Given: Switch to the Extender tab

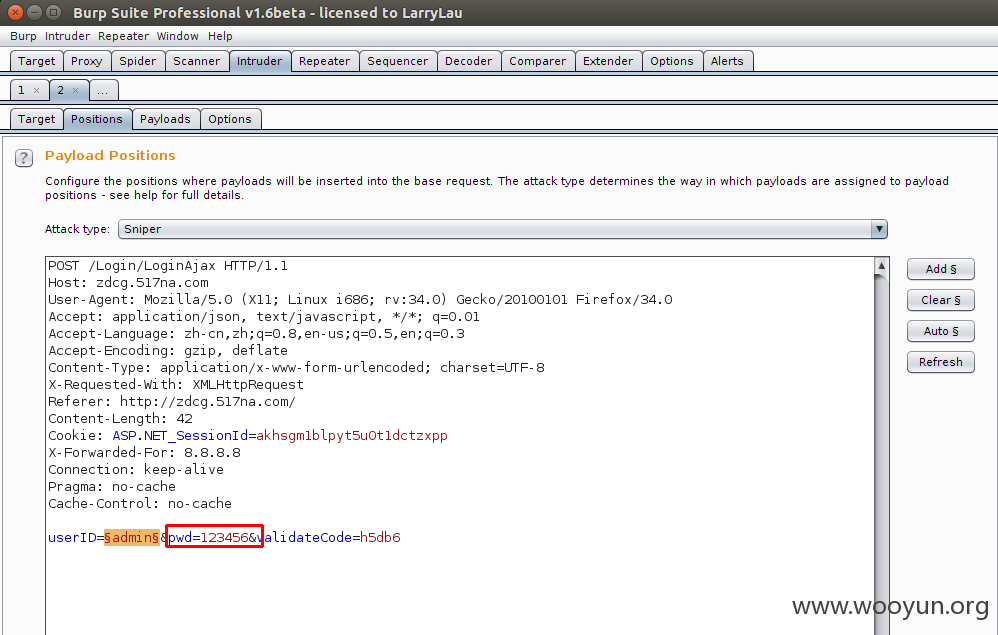Looking at the screenshot, I should point(608,61).
